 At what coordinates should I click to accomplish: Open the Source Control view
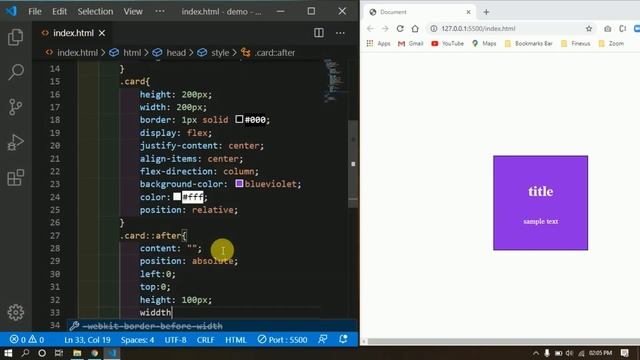16,107
